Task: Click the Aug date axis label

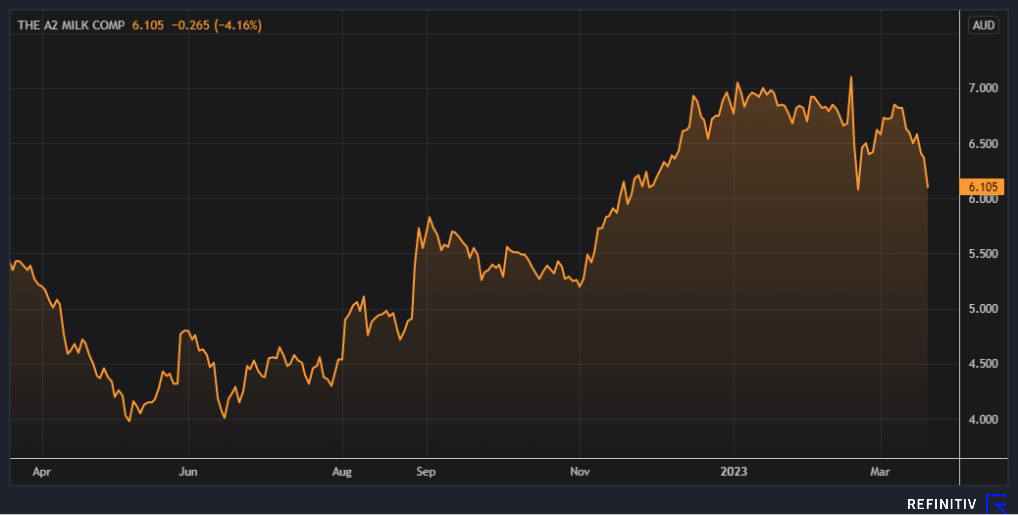Action: 342,472
